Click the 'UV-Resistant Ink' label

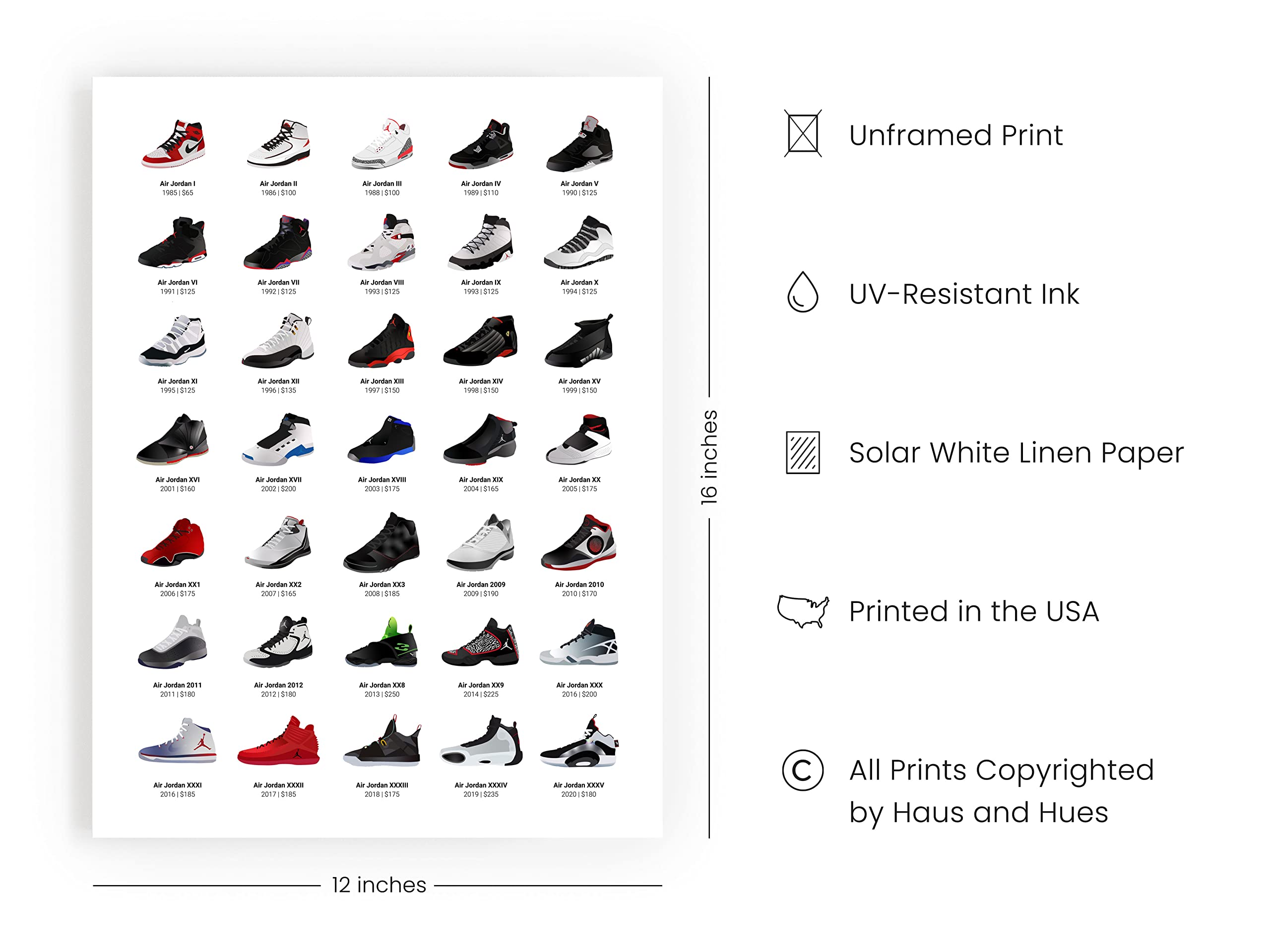pyautogui.click(x=963, y=294)
